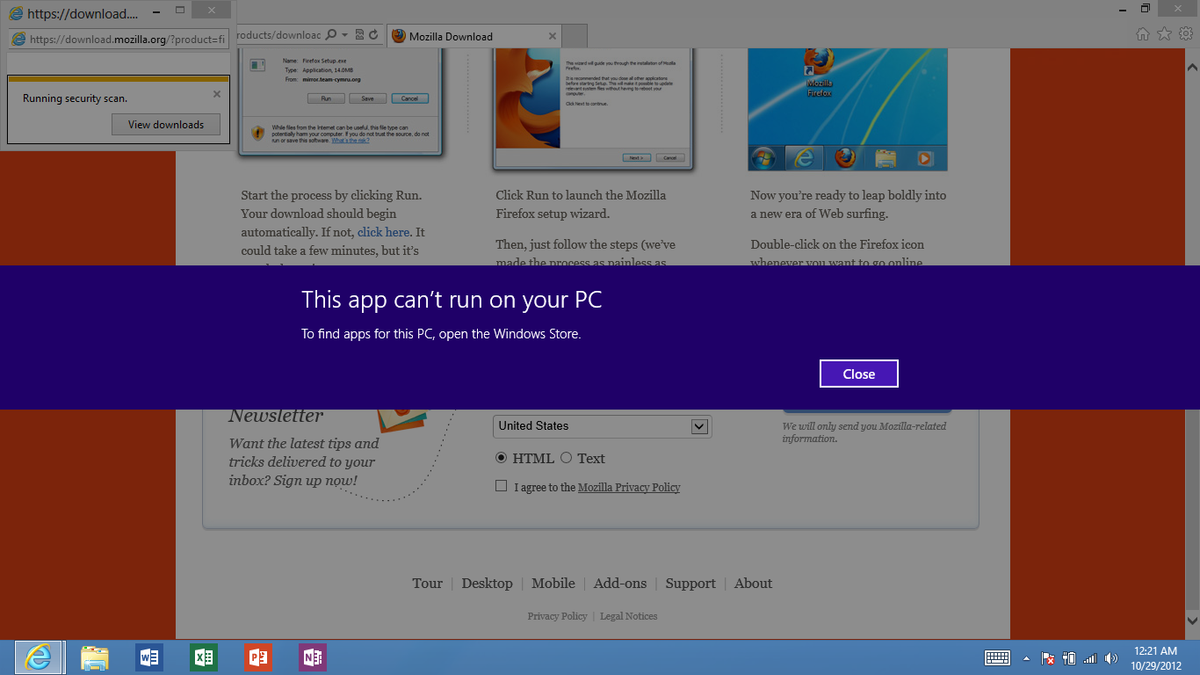
Task: Open the address bar suggestions dropdown arrow
Action: [343, 33]
